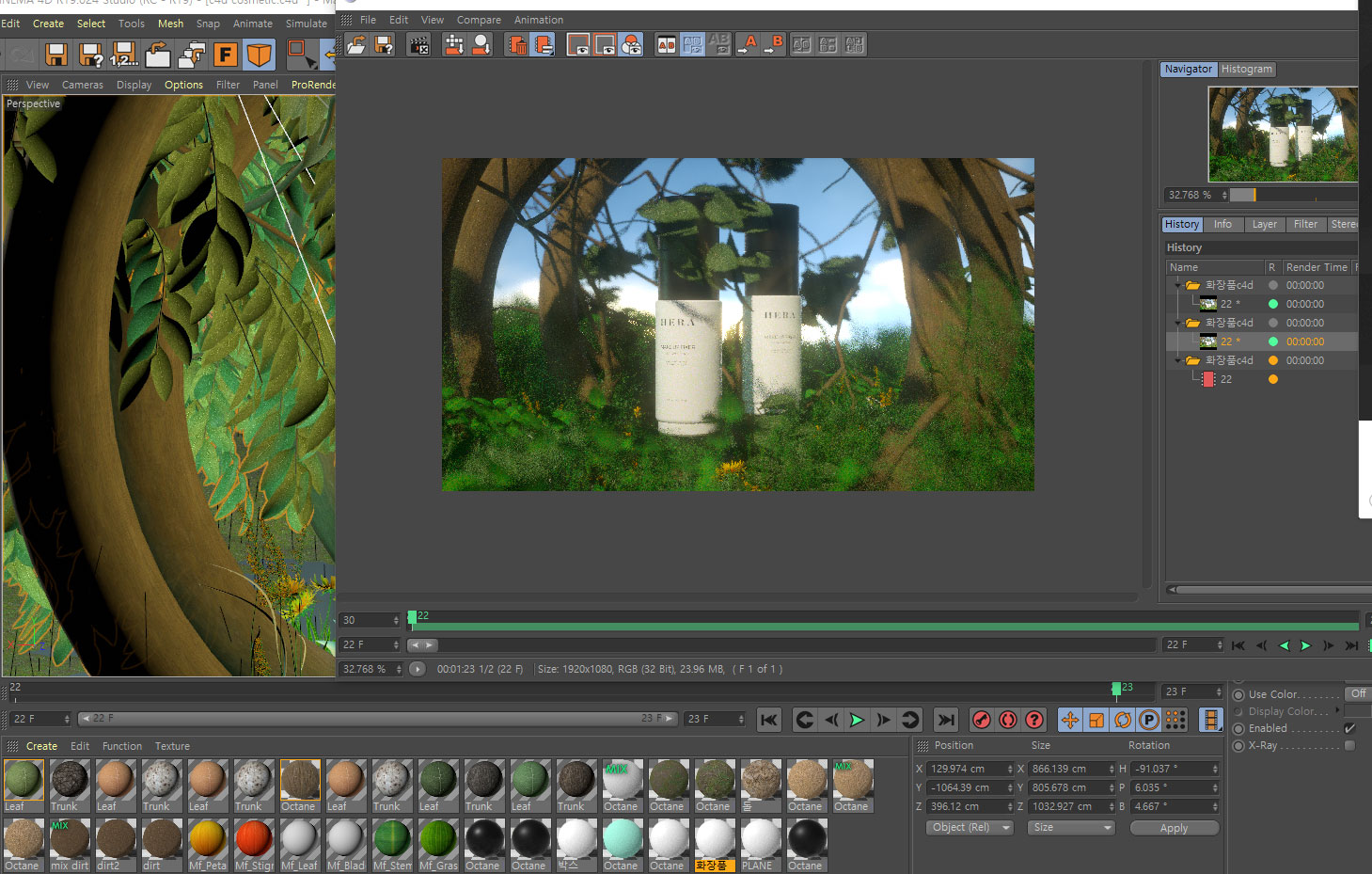Screen dimensions: 1372x874
Task: Play animation forwards in main timeline
Action: [857, 720]
